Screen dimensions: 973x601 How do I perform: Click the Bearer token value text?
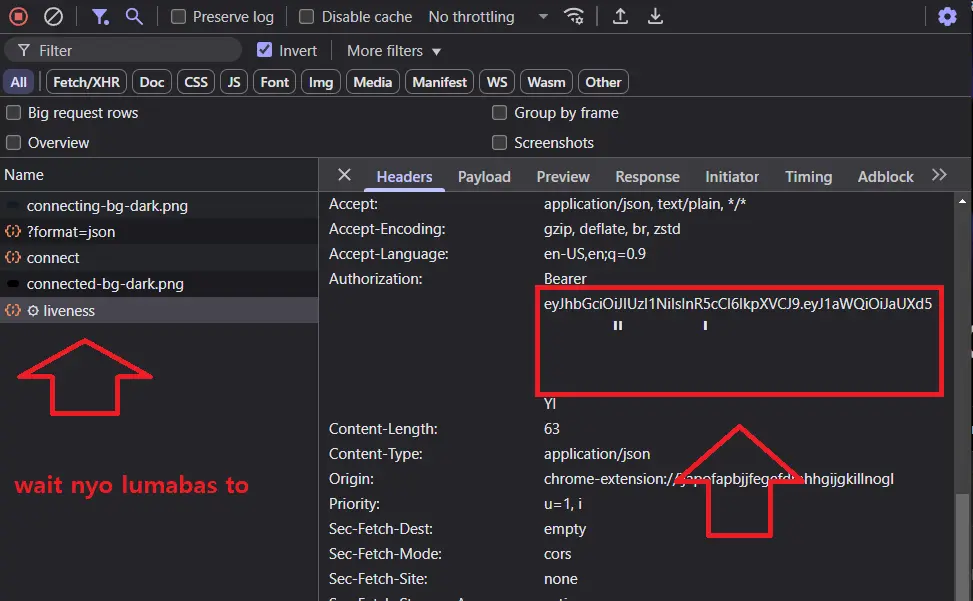738,303
